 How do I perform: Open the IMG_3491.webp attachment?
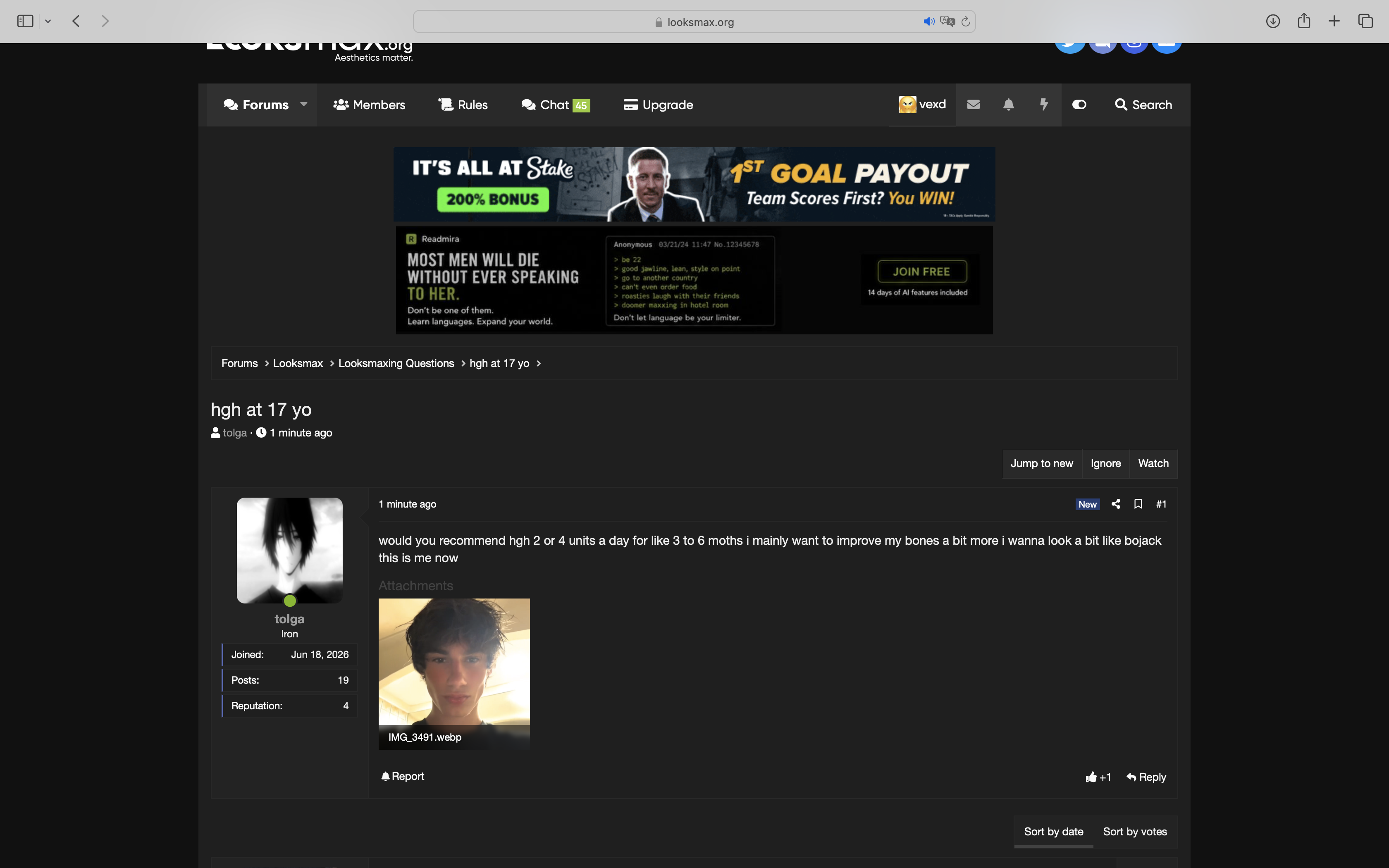tap(454, 674)
